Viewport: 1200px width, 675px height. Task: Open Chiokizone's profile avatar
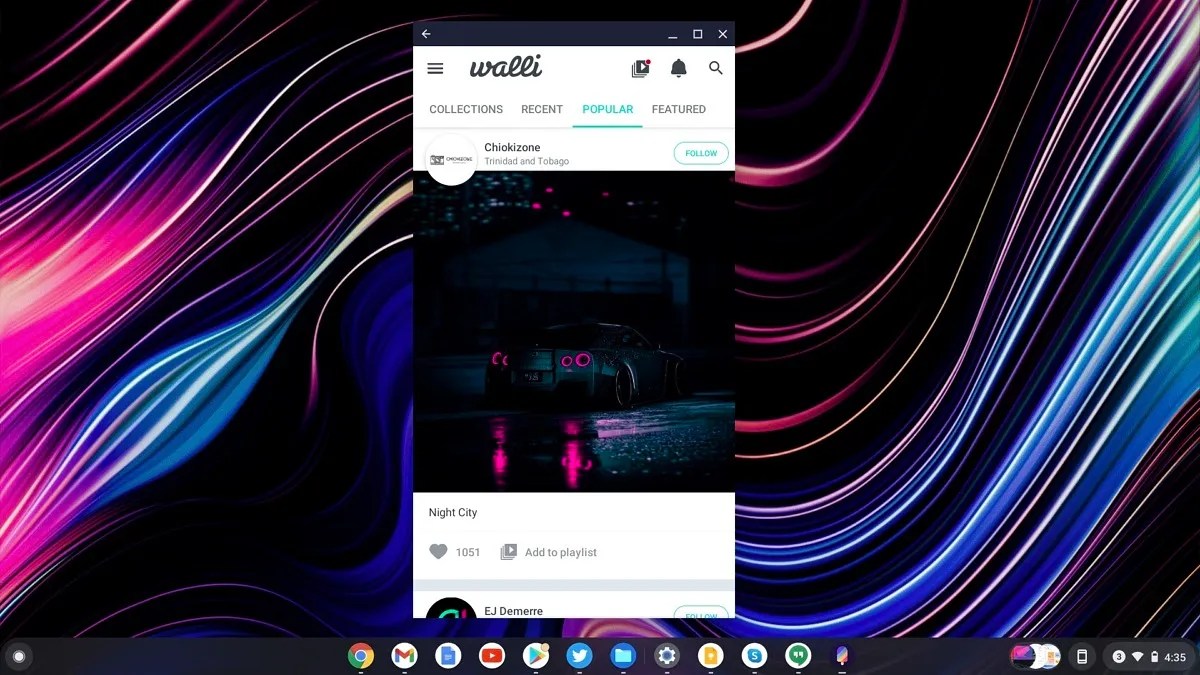[451, 158]
